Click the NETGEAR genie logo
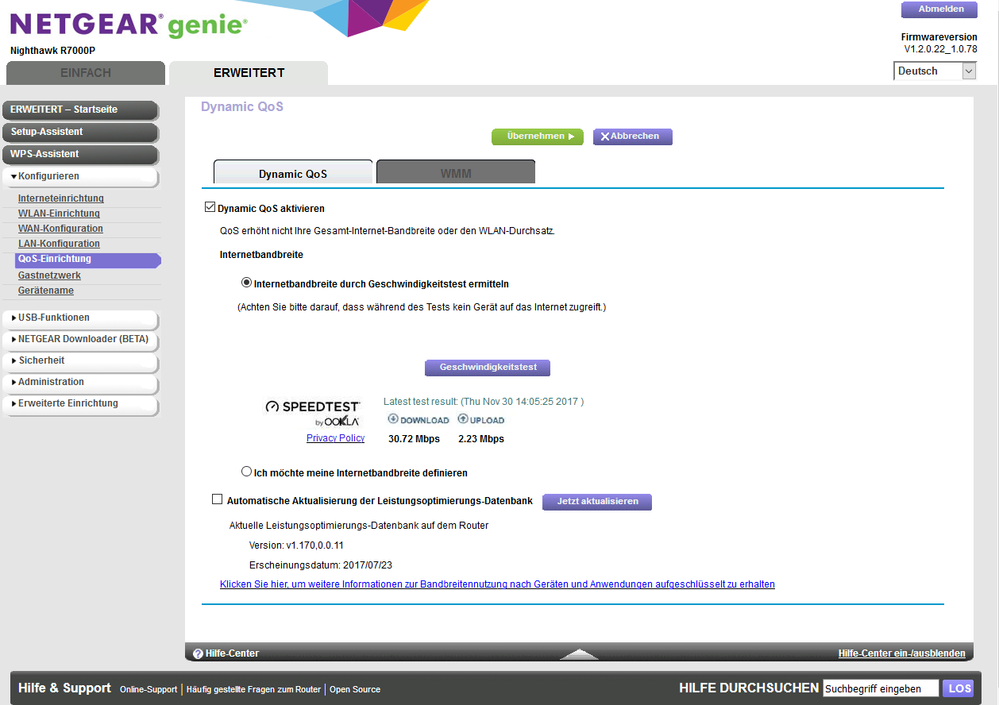Viewport: 999px width, 705px height. click(x=129, y=25)
